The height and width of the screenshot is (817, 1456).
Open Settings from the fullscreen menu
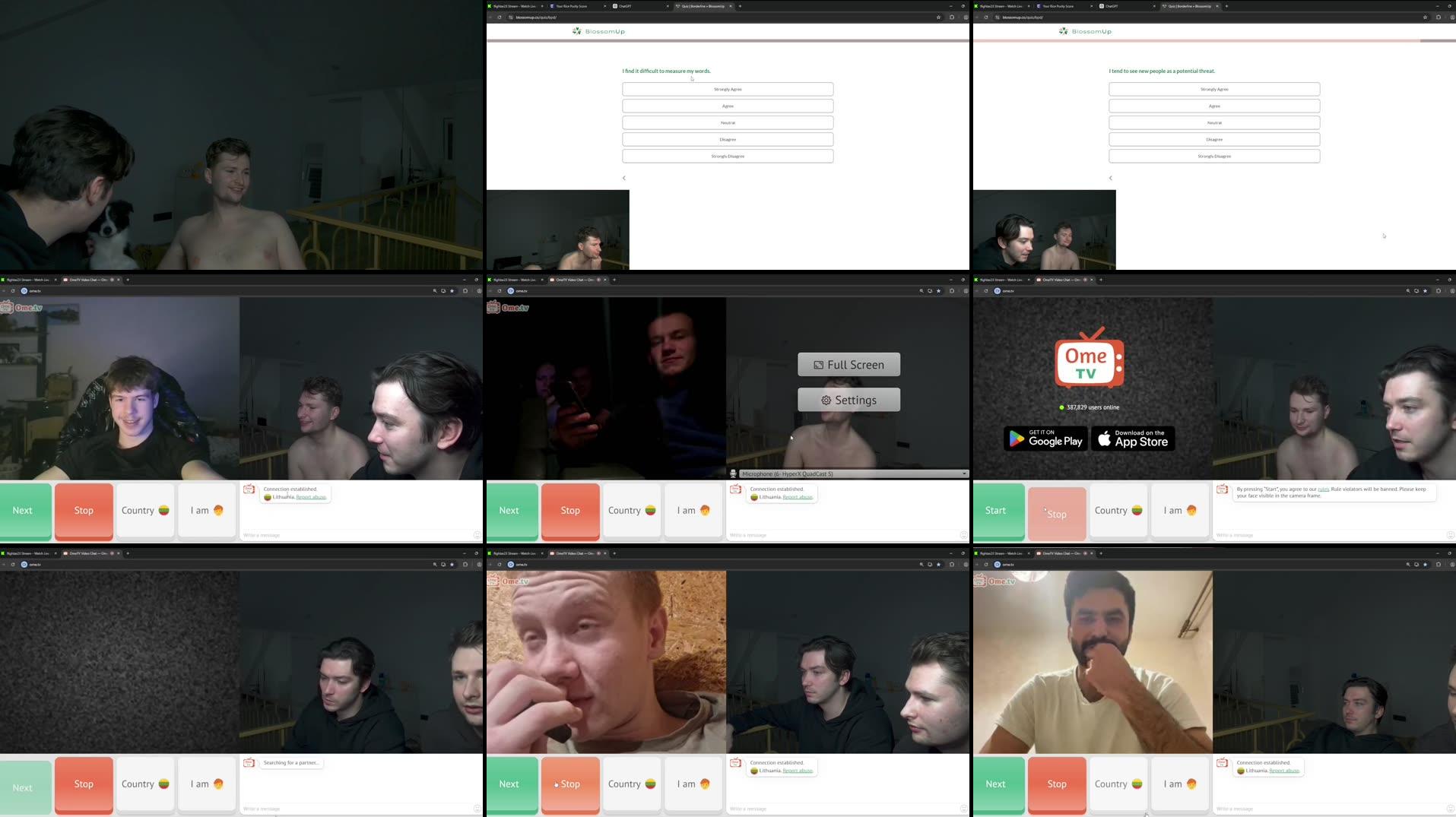click(x=849, y=399)
